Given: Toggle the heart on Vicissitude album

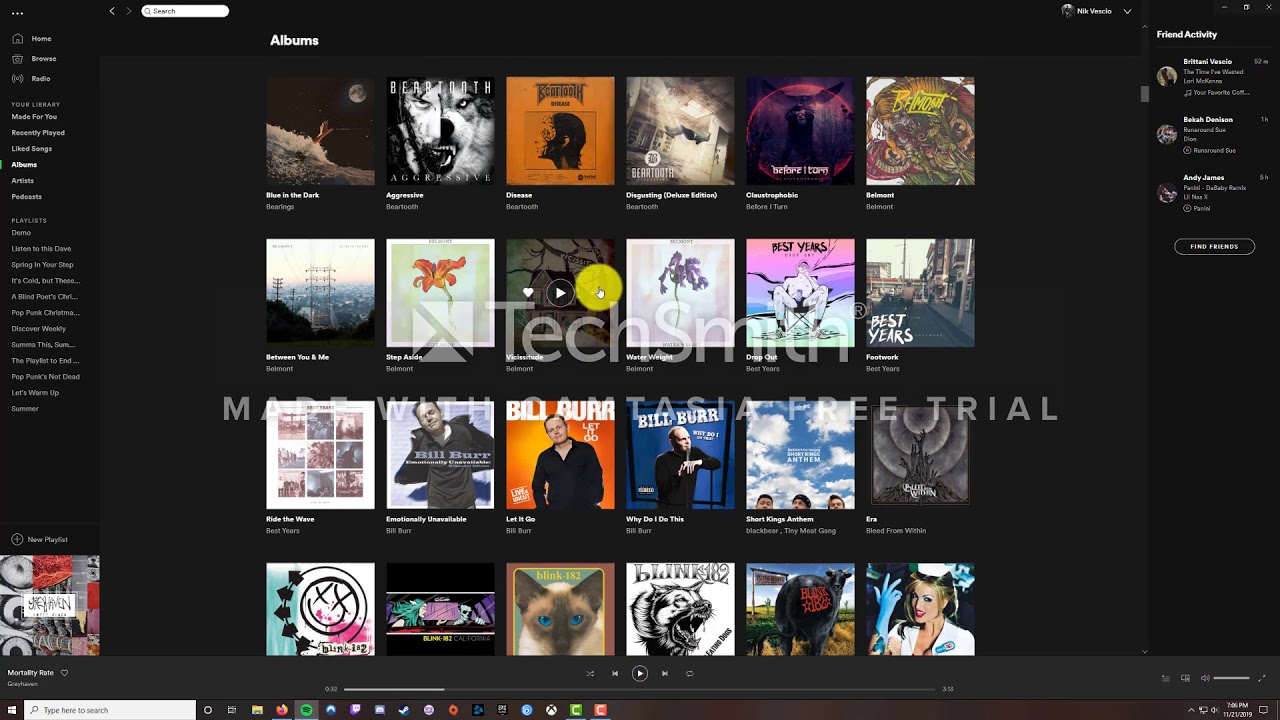Looking at the screenshot, I should (x=528, y=293).
